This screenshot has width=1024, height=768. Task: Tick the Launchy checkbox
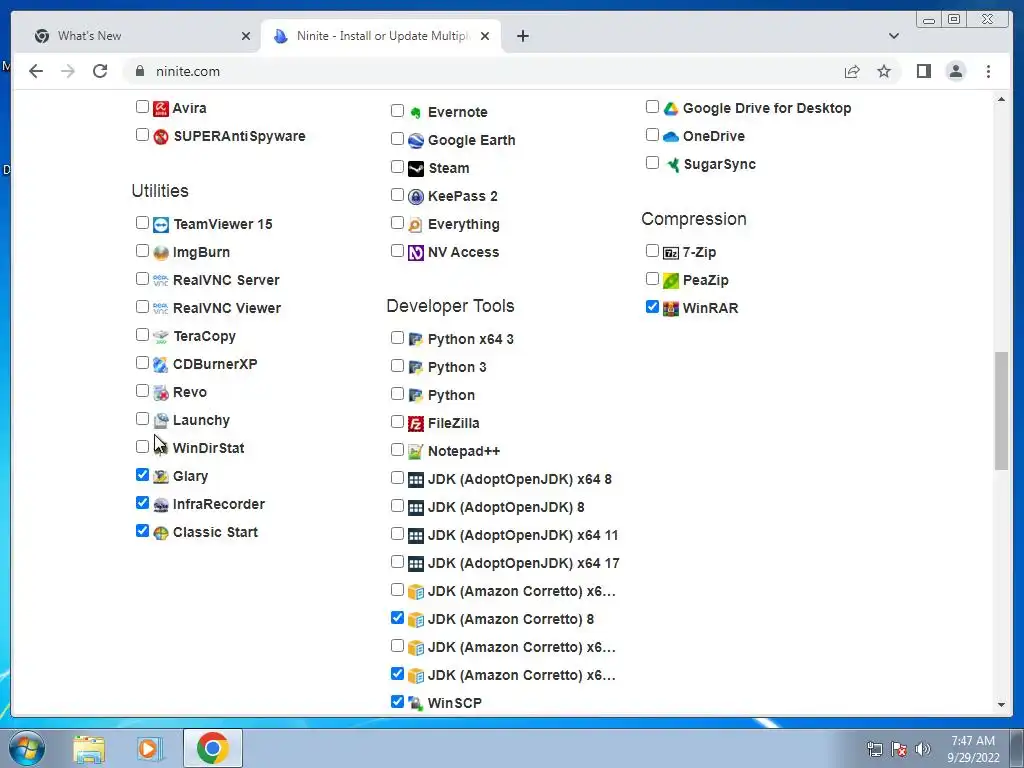pyautogui.click(x=142, y=418)
